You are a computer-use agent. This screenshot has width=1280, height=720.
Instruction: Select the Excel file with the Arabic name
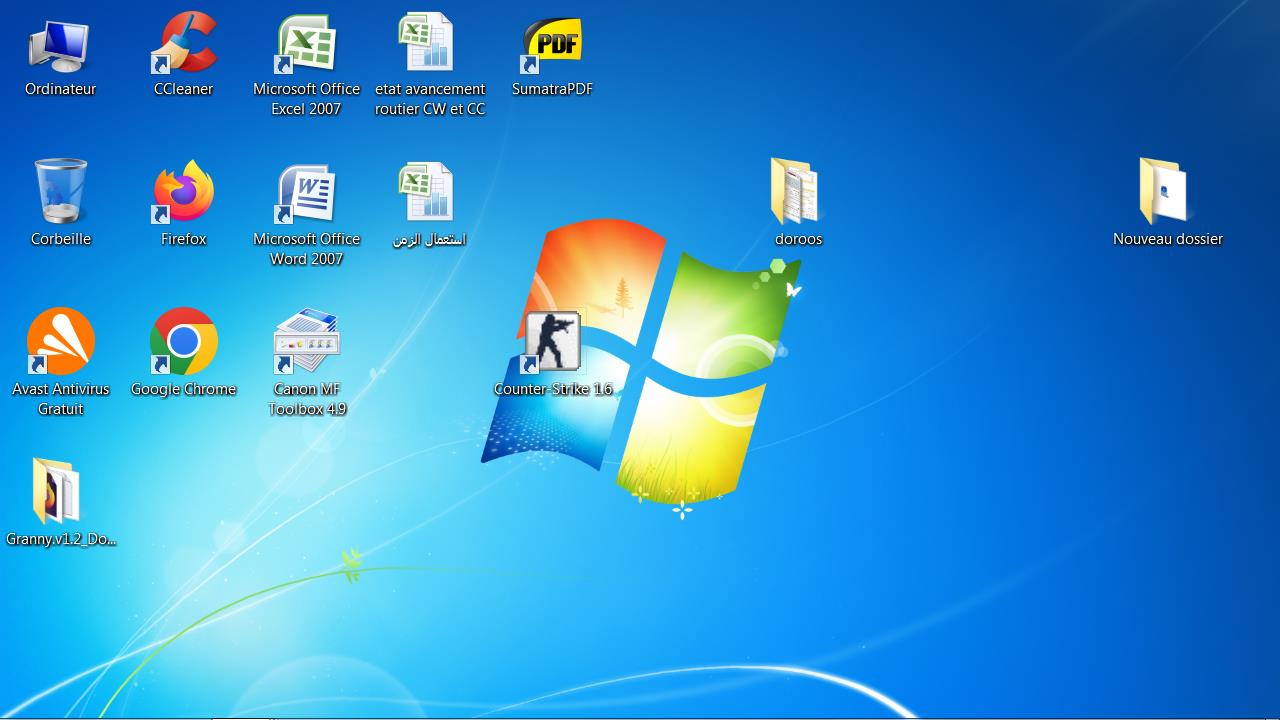pos(429,193)
